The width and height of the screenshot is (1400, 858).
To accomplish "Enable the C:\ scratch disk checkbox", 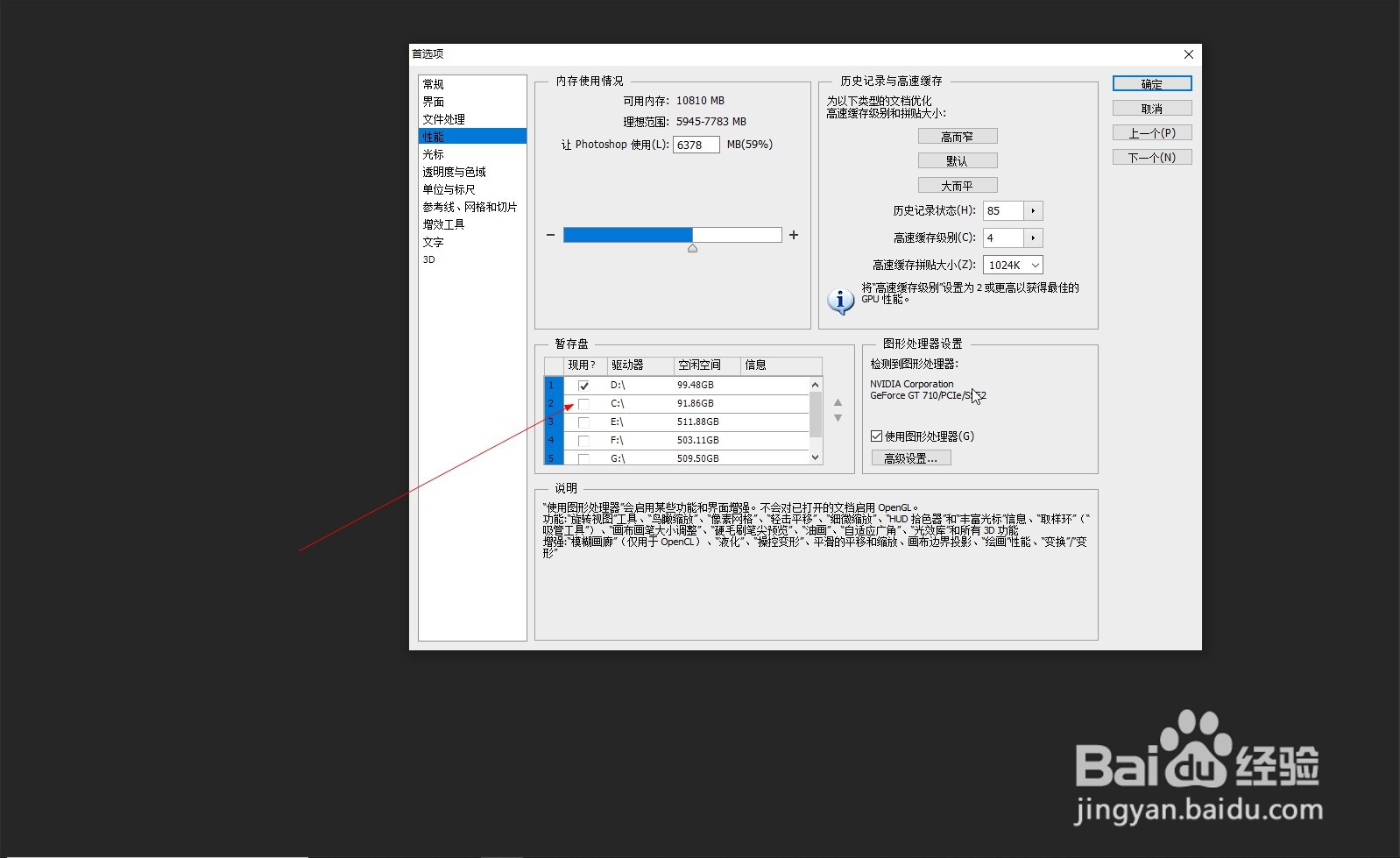I will (583, 404).
